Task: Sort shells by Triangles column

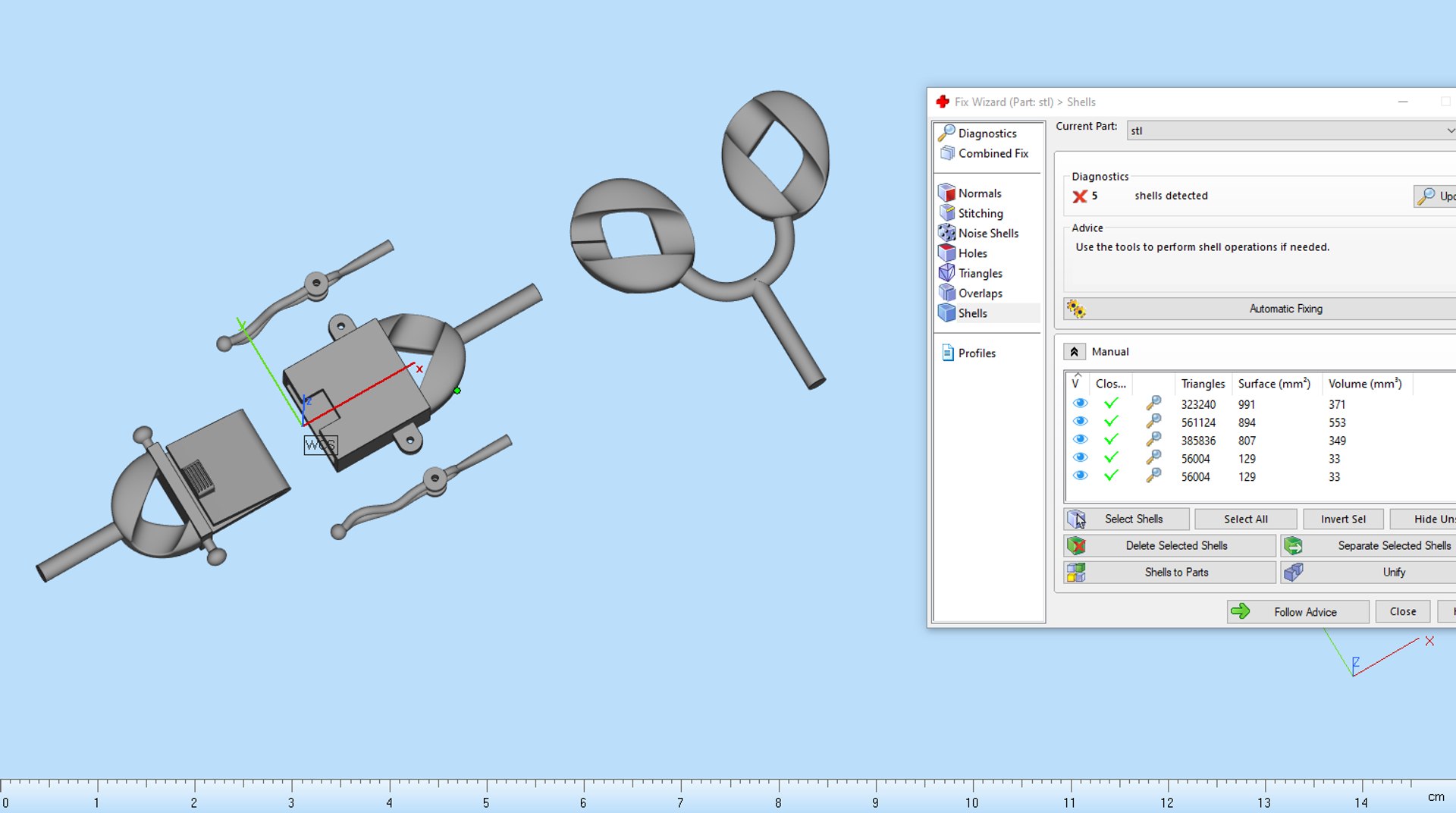Action: (x=1203, y=384)
